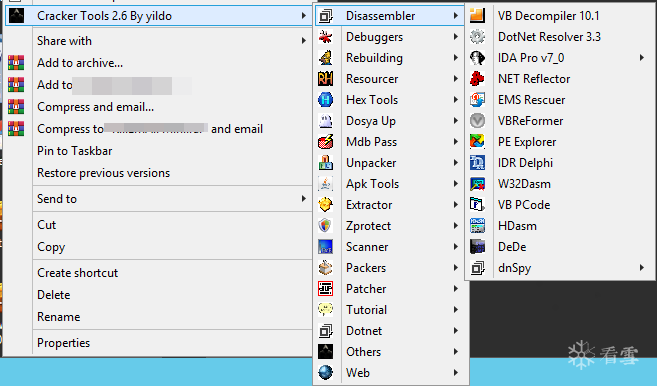Click the Rebuilding icon
Screen dimensions: 657x386
326,58
